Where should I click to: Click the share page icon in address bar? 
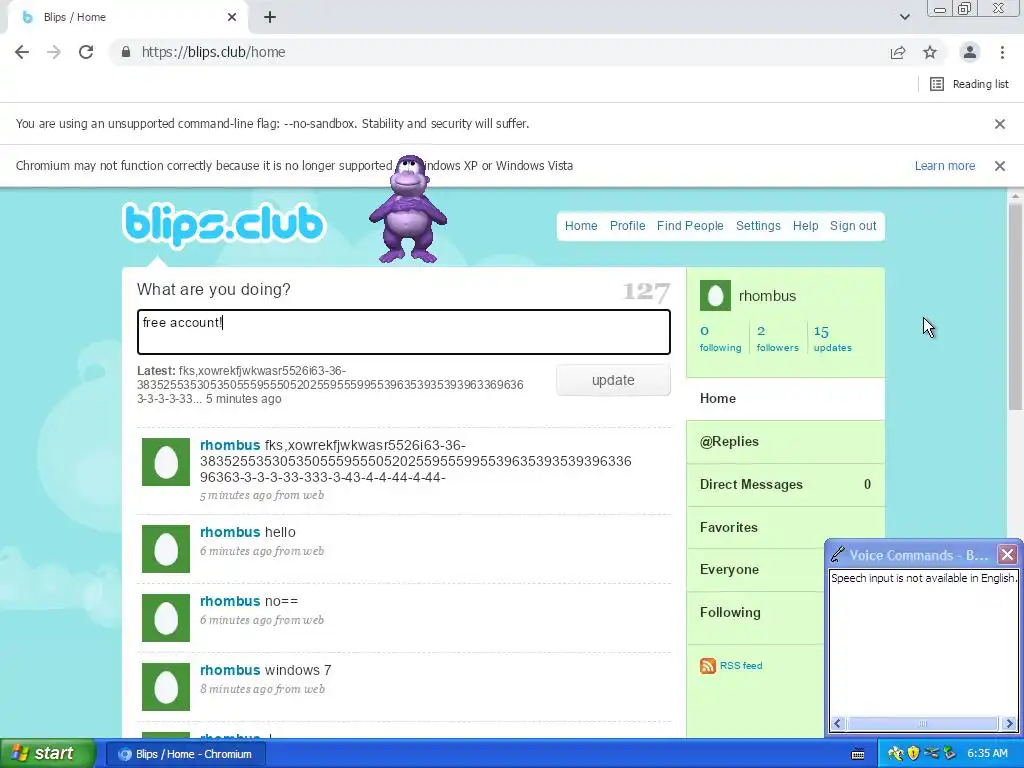pos(898,52)
